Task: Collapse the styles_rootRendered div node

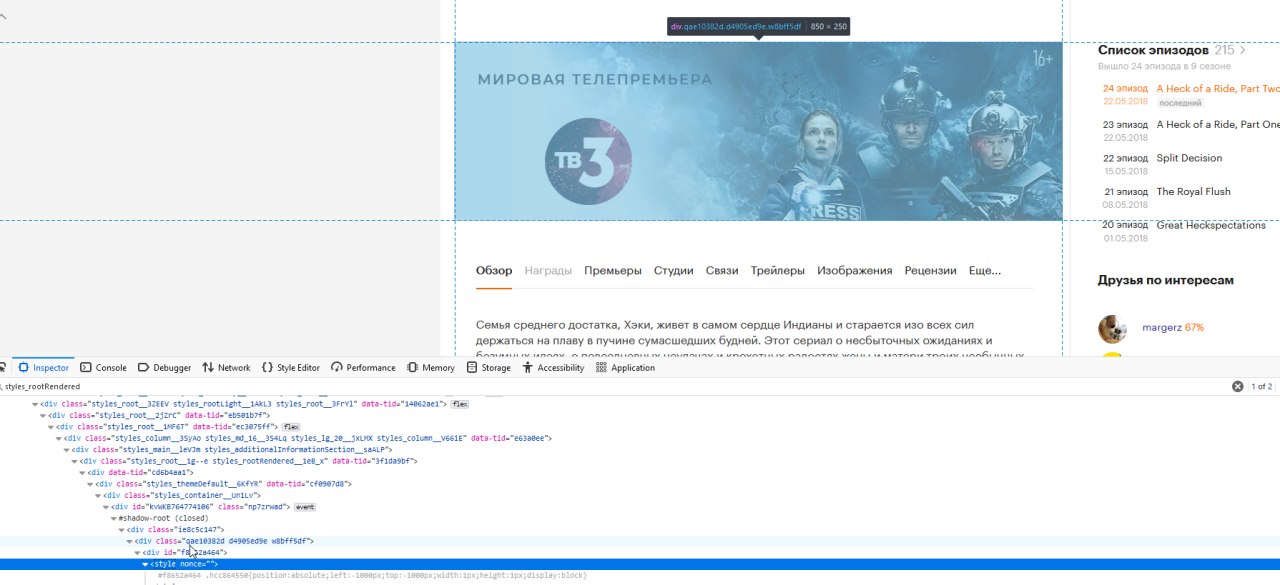Action: (x=76, y=461)
